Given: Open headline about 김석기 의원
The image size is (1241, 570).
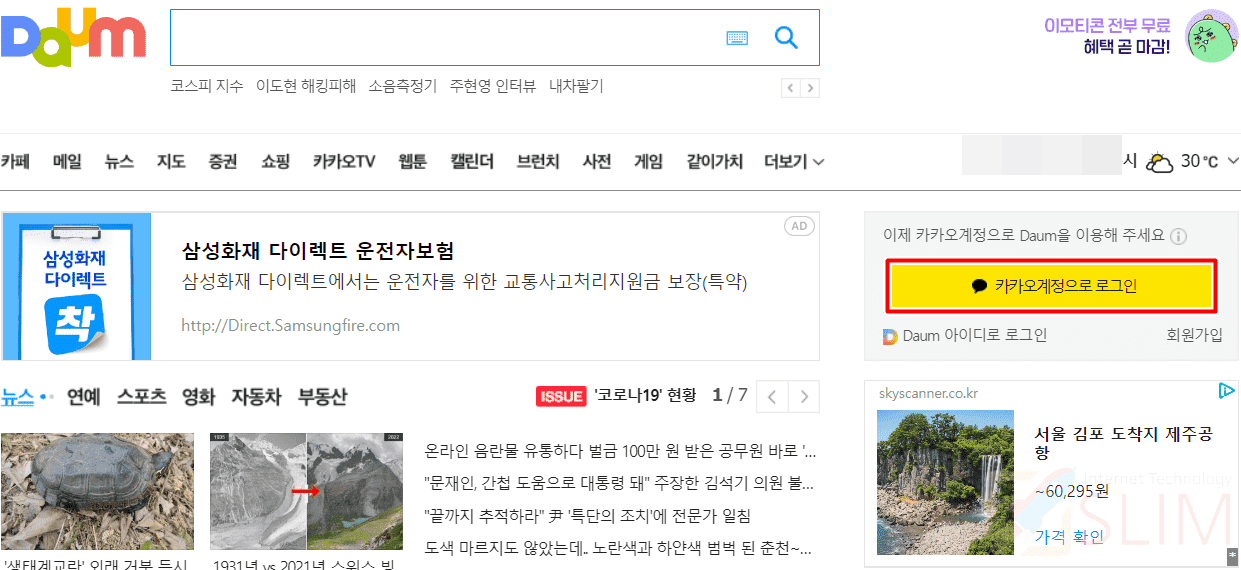Looking at the screenshot, I should pyautogui.click(x=620, y=484).
